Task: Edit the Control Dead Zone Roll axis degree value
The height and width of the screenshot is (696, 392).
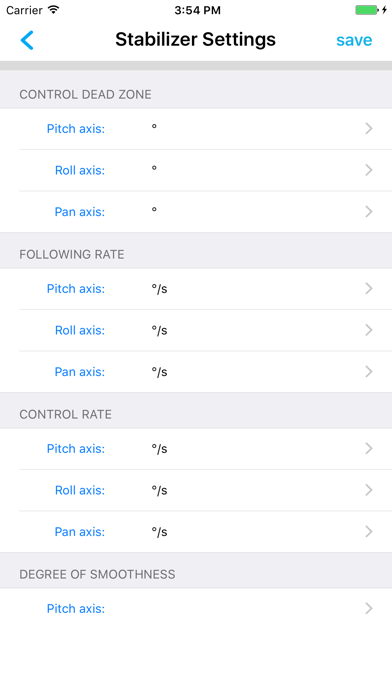Action: point(154,169)
